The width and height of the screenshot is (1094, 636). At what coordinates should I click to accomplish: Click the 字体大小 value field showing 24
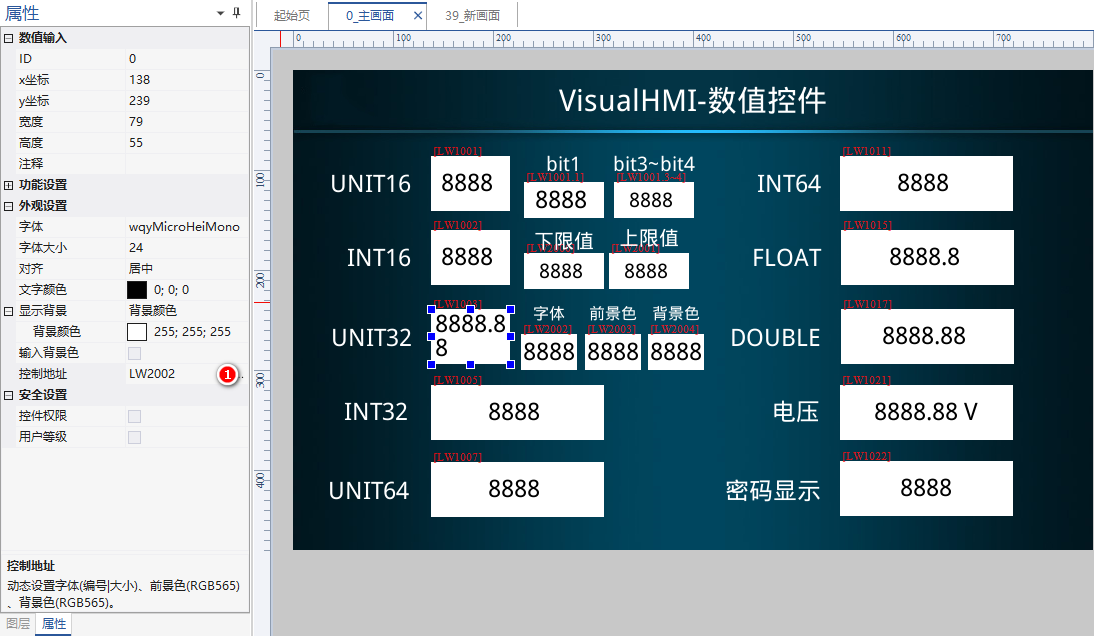coord(185,248)
